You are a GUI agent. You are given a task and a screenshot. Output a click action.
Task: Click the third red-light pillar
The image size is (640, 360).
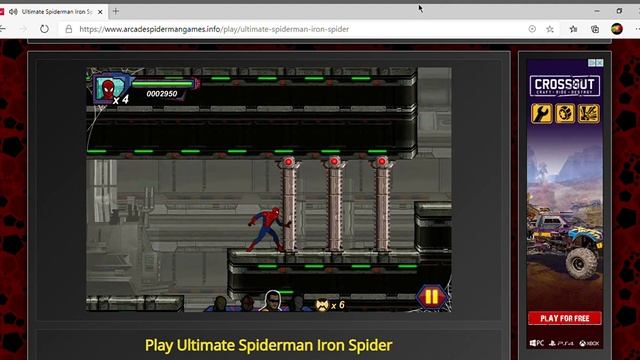click(x=382, y=204)
